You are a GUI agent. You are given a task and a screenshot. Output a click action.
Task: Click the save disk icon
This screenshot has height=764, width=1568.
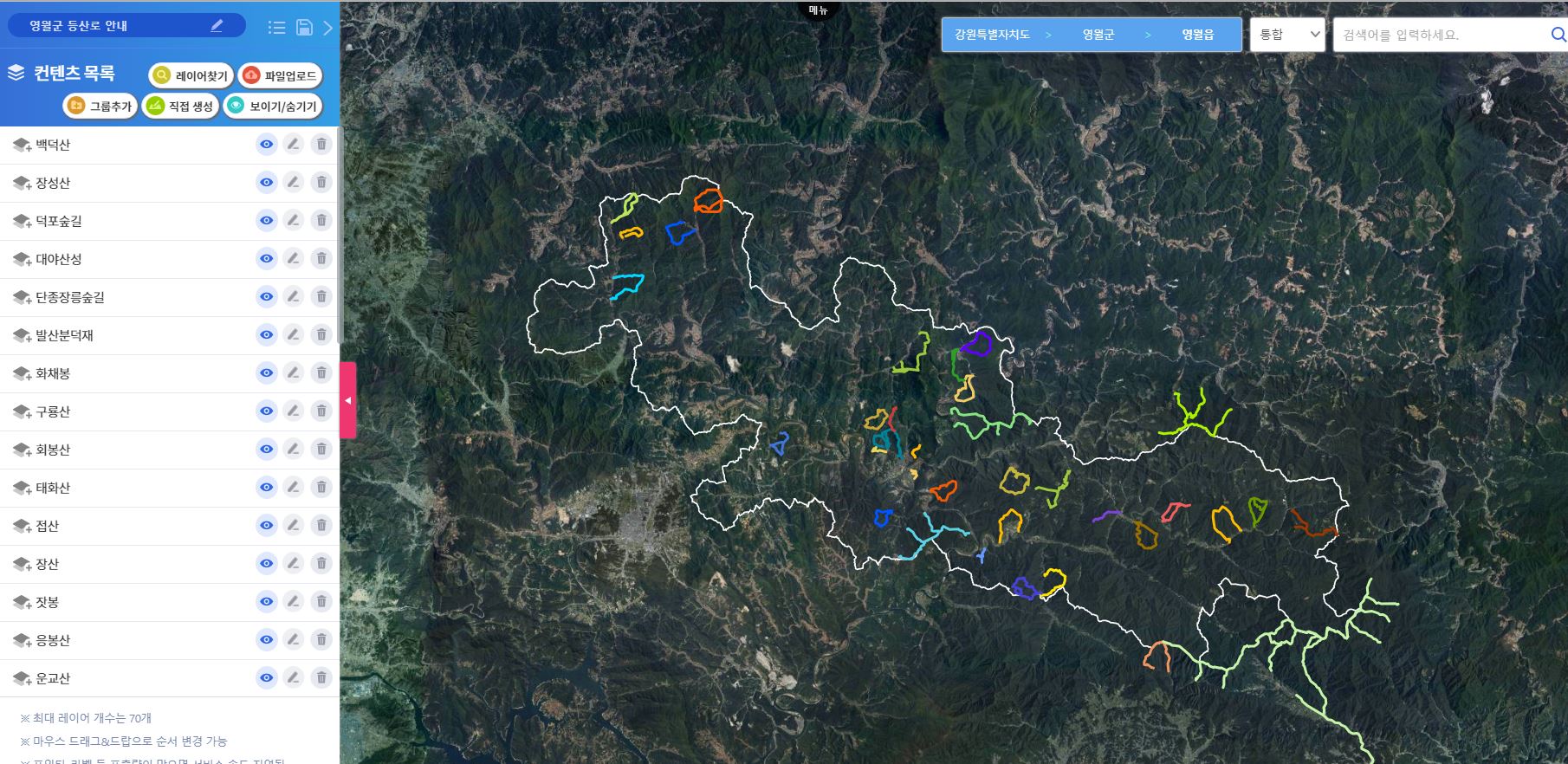[304, 28]
